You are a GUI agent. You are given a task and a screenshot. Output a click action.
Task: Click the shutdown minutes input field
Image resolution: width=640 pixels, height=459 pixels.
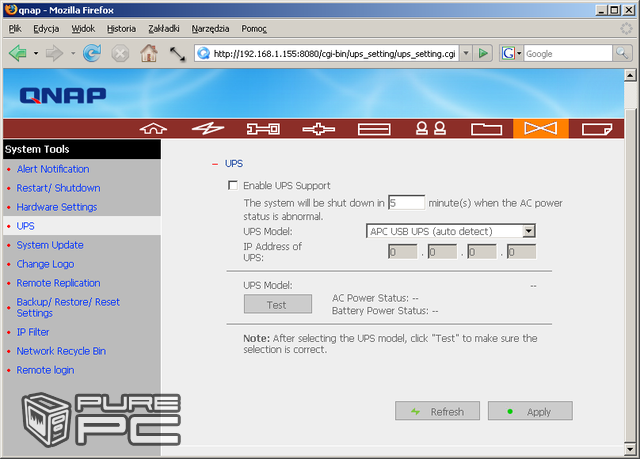click(406, 202)
